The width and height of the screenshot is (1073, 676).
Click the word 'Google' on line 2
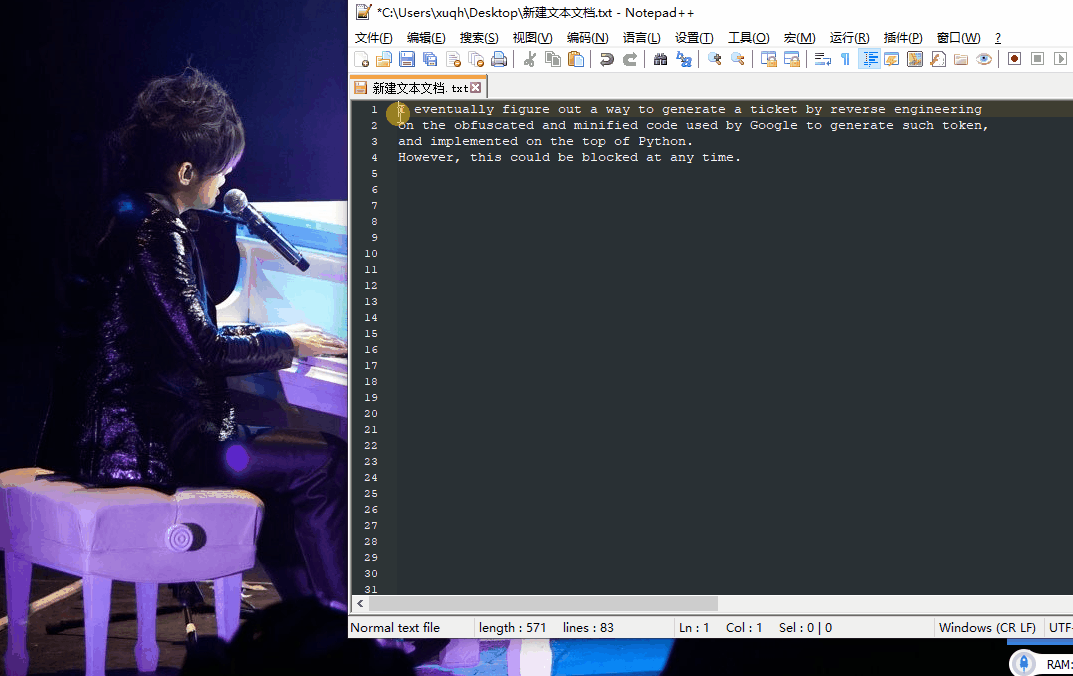(x=773, y=125)
